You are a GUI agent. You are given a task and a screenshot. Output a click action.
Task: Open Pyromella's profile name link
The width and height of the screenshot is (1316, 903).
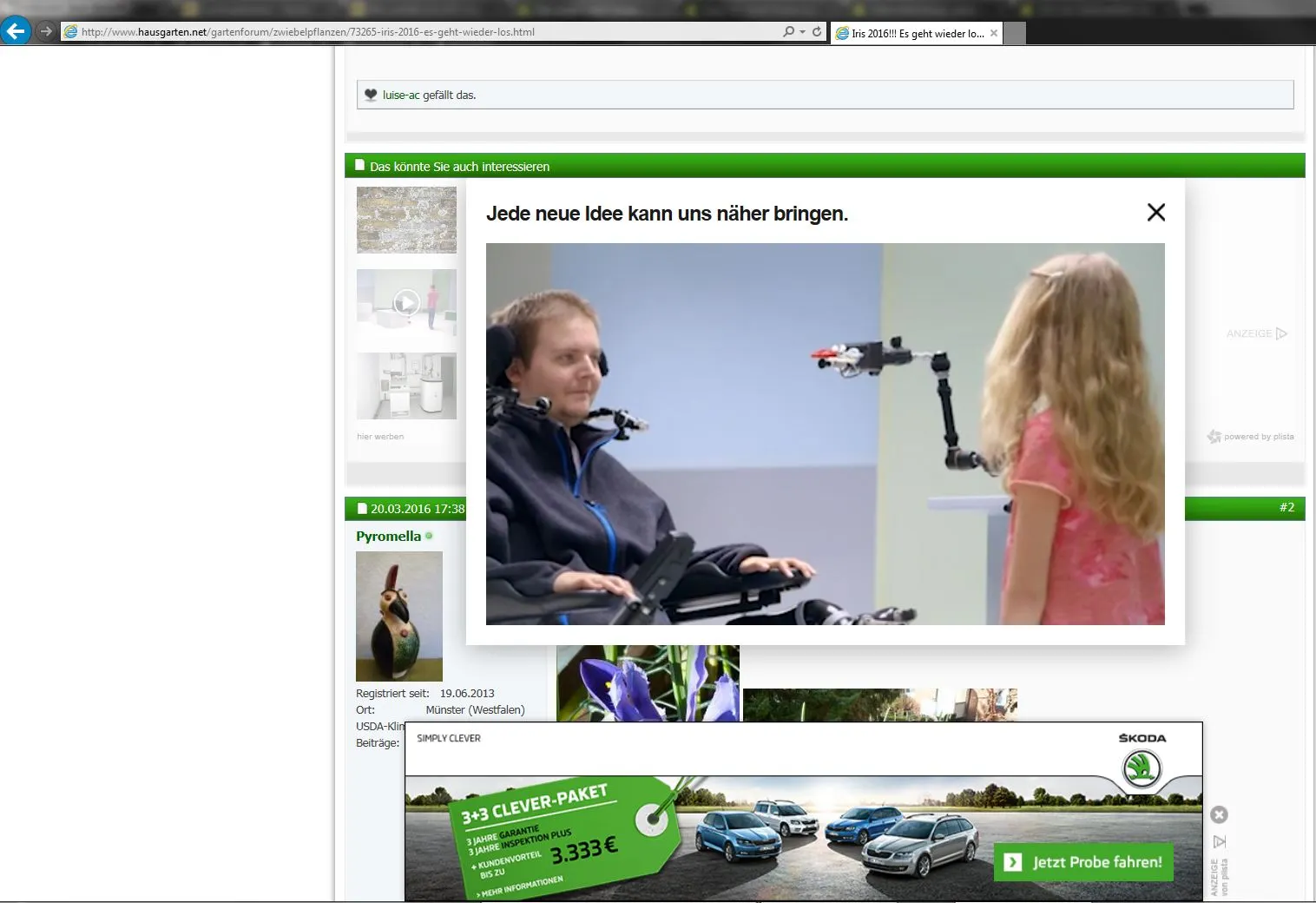[388, 537]
